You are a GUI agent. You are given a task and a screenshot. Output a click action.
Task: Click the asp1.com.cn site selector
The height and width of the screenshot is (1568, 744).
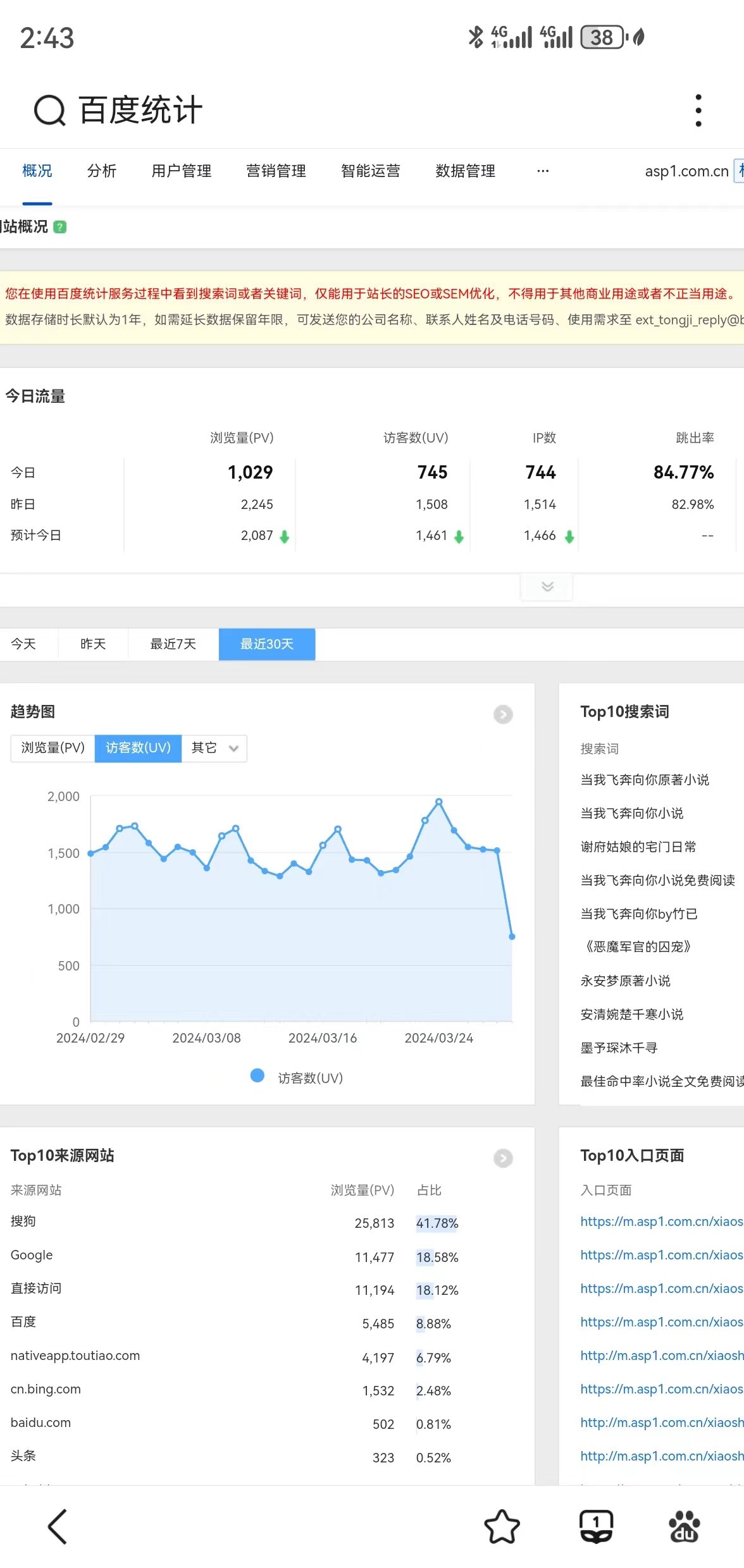pyautogui.click(x=686, y=171)
